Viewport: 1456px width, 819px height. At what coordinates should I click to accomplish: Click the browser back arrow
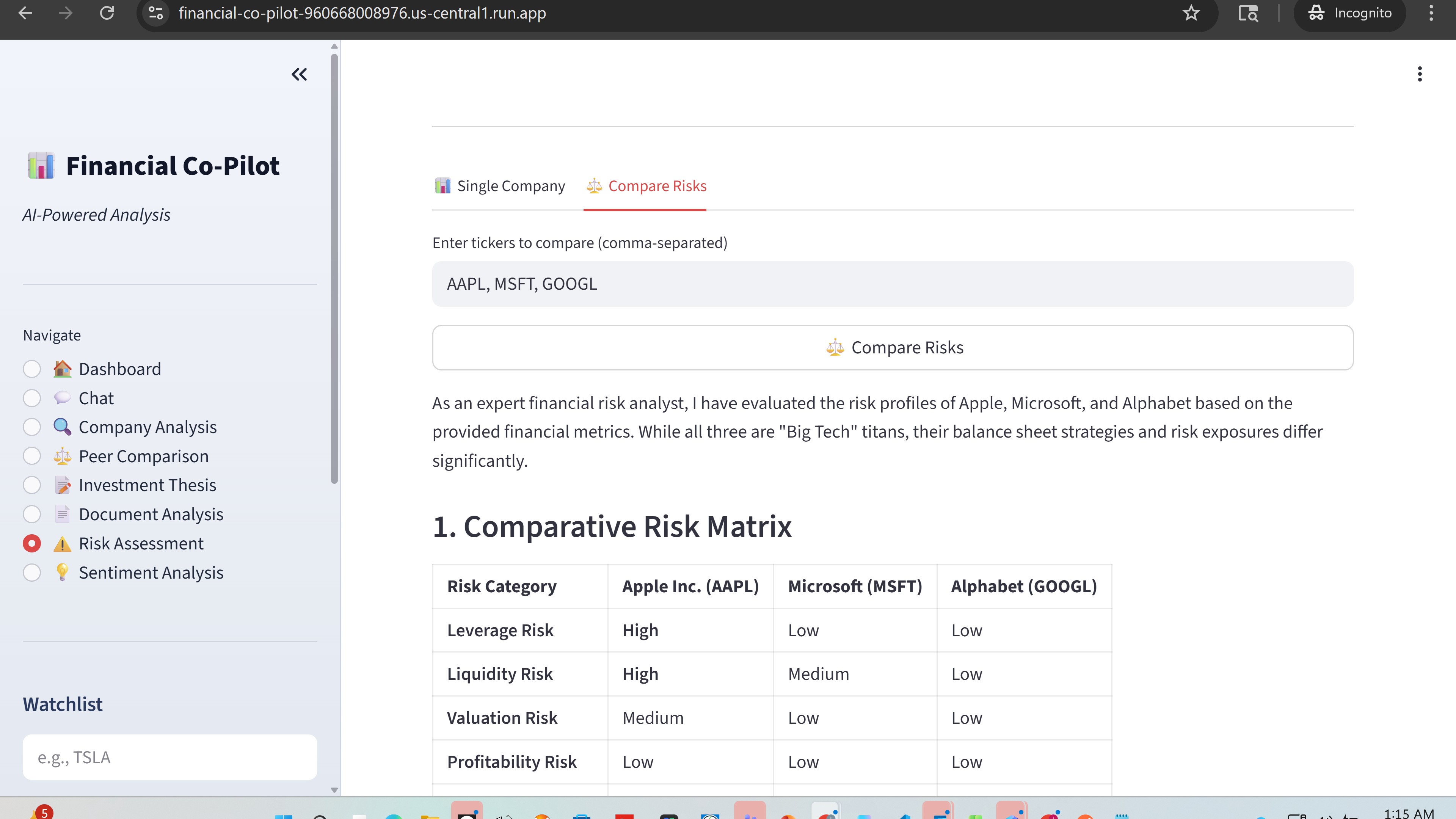25,13
